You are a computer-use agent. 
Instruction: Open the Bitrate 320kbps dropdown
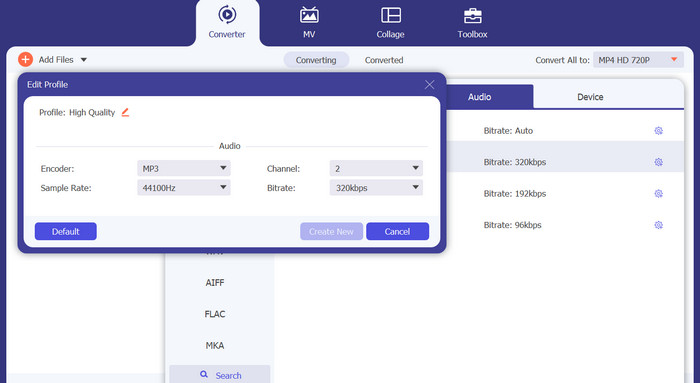[x=376, y=188]
